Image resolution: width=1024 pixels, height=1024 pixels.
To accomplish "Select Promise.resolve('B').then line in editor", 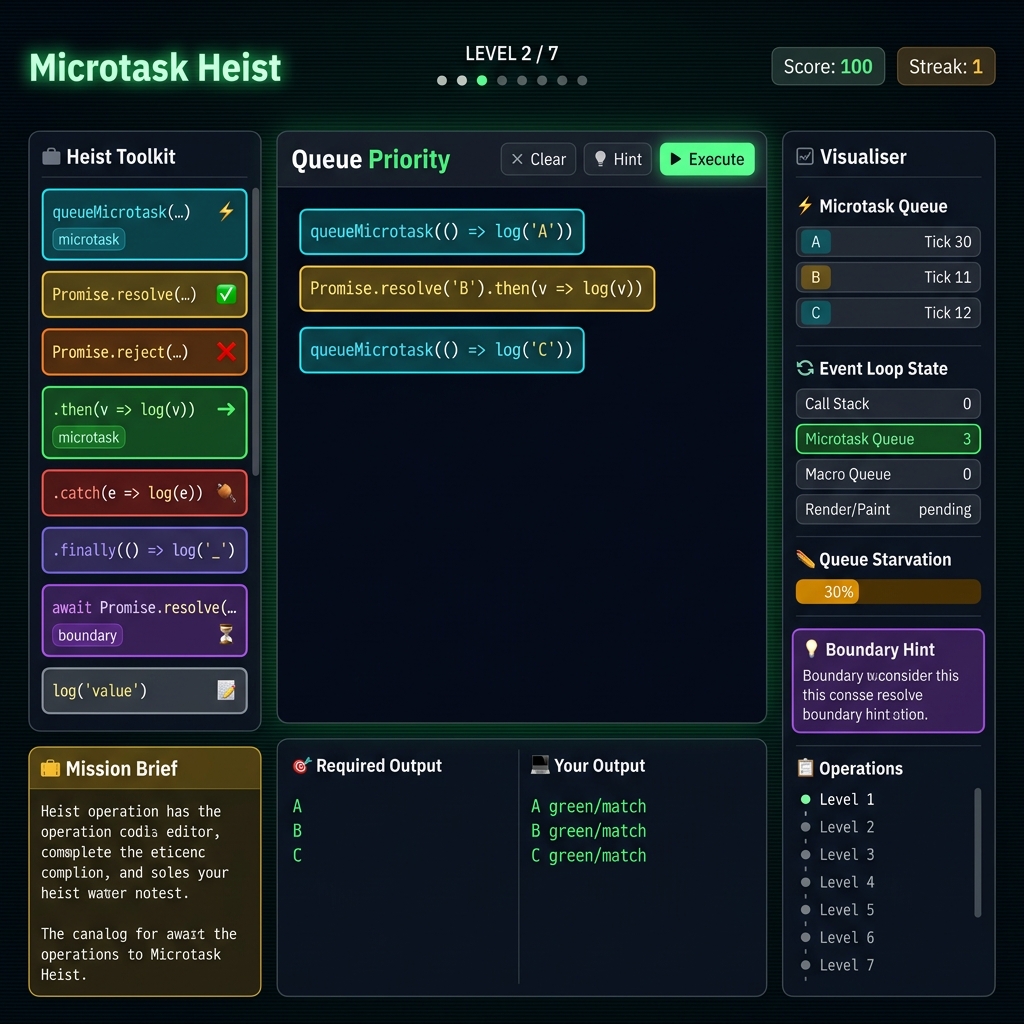I will click(477, 289).
